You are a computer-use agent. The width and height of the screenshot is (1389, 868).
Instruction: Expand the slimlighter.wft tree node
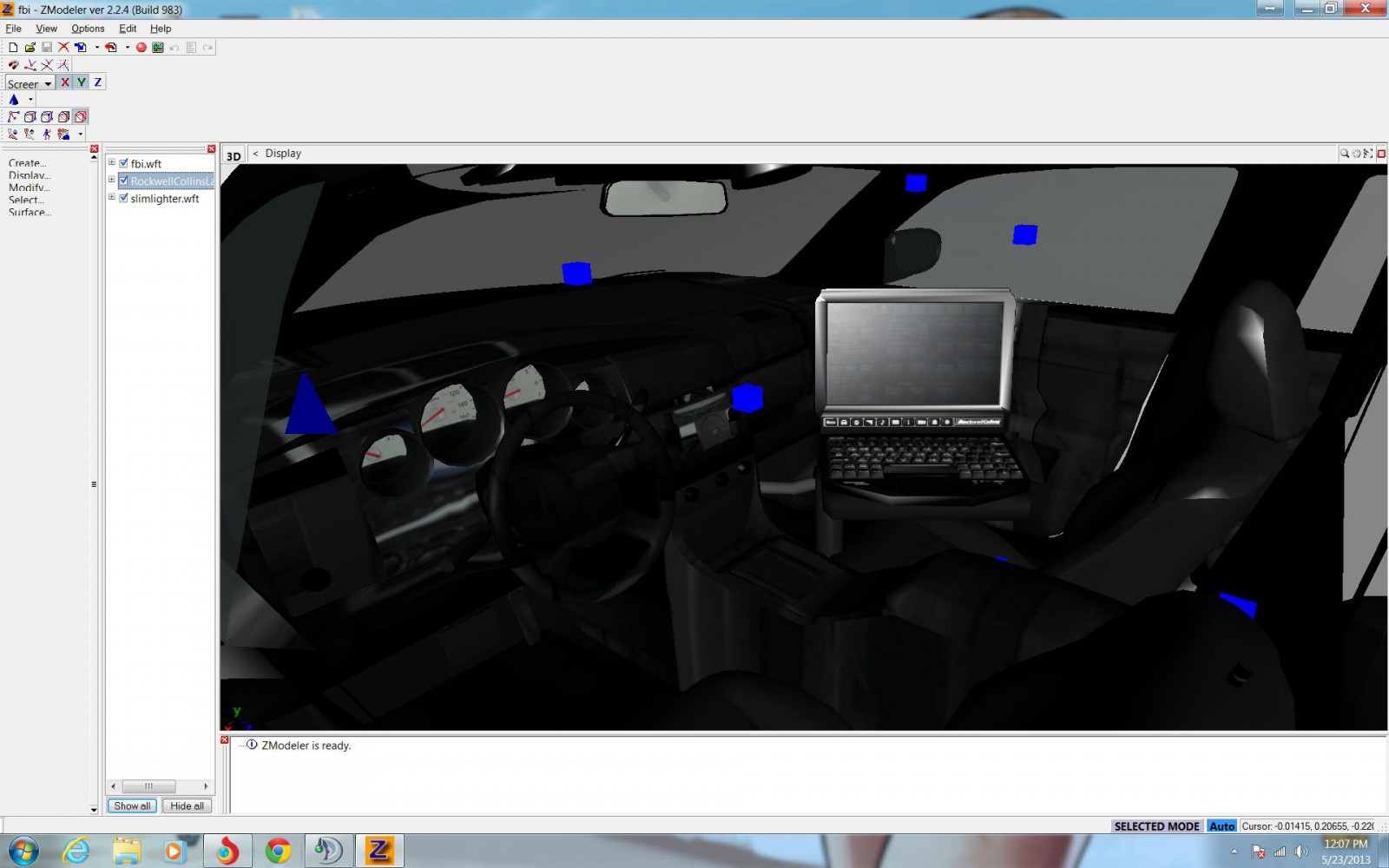tap(112, 197)
